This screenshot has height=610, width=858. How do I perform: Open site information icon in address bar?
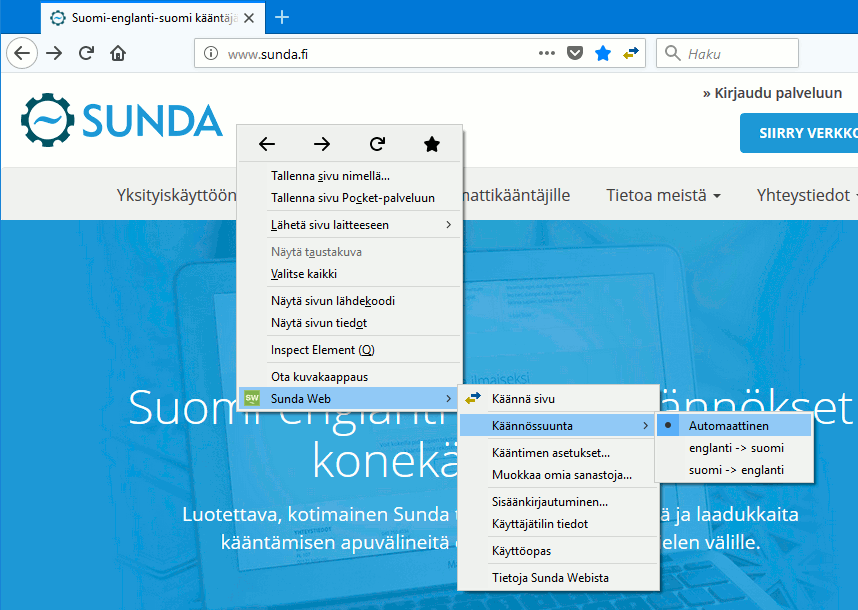211,53
